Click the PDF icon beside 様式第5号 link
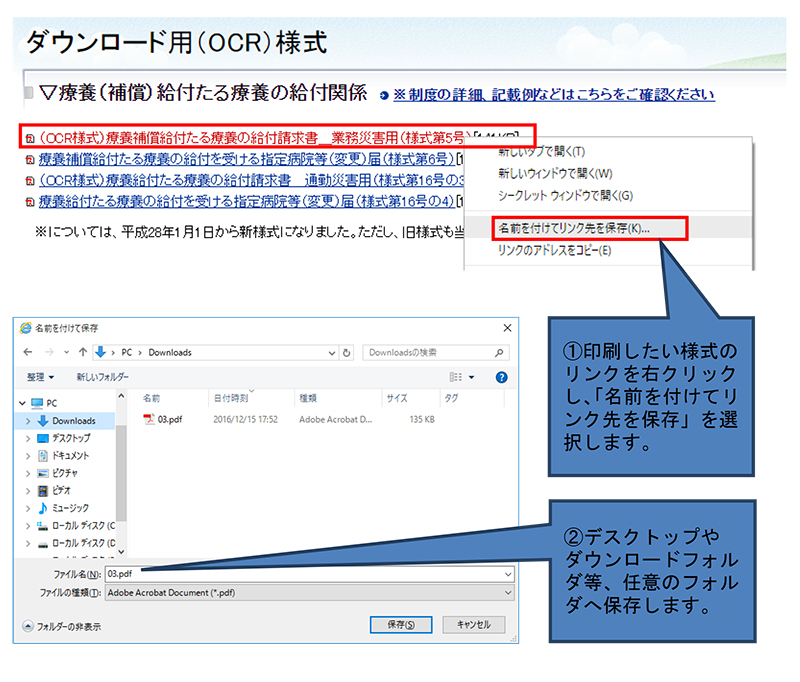 click(29, 137)
